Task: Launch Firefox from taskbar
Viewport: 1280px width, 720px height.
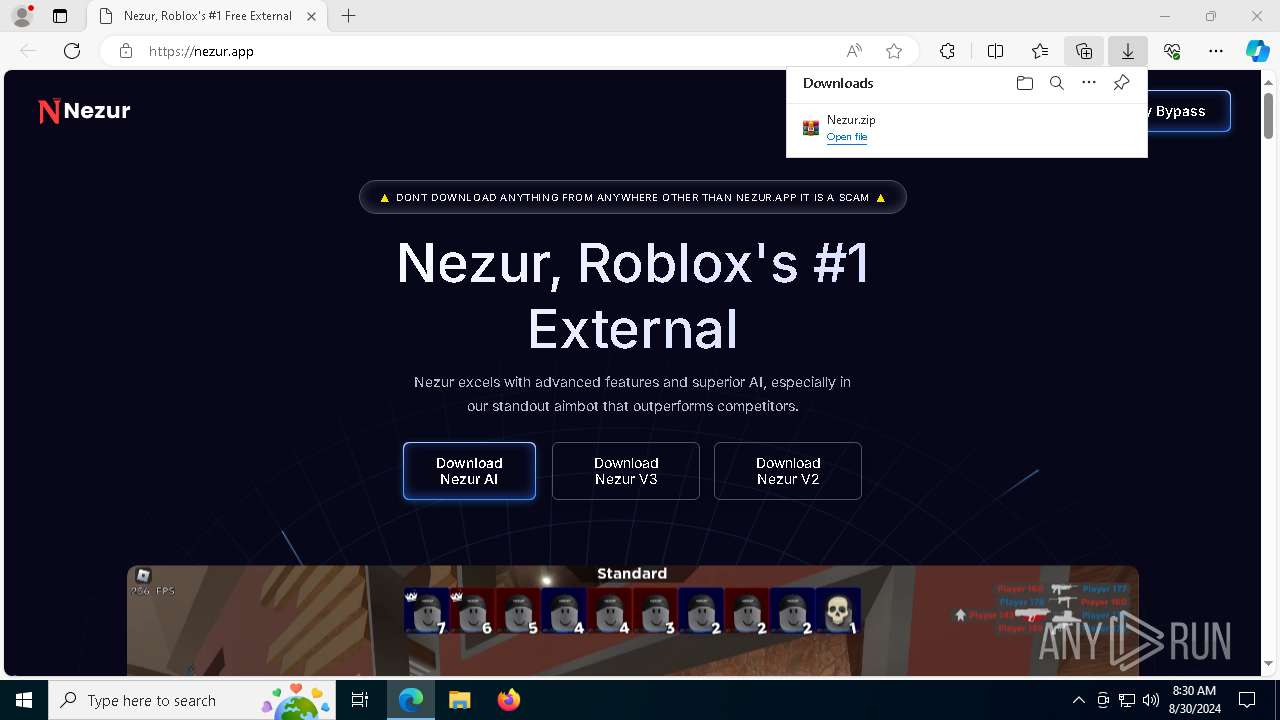Action: 508,700
